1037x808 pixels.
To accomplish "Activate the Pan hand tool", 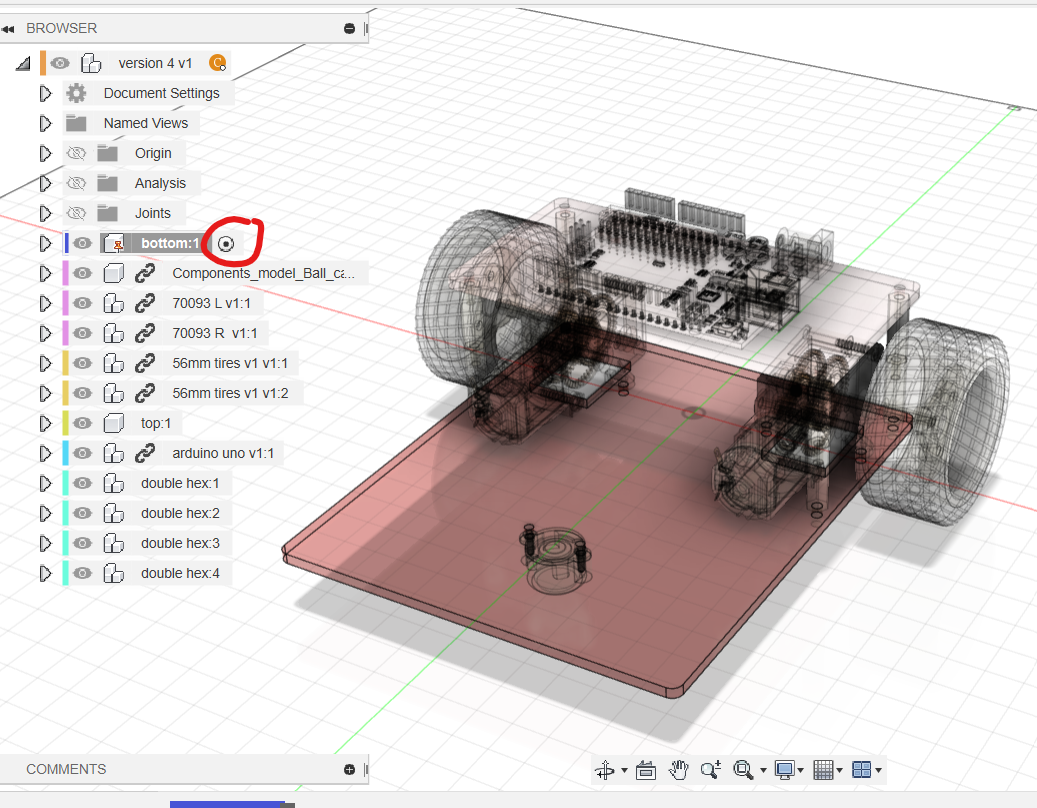I will [x=679, y=770].
